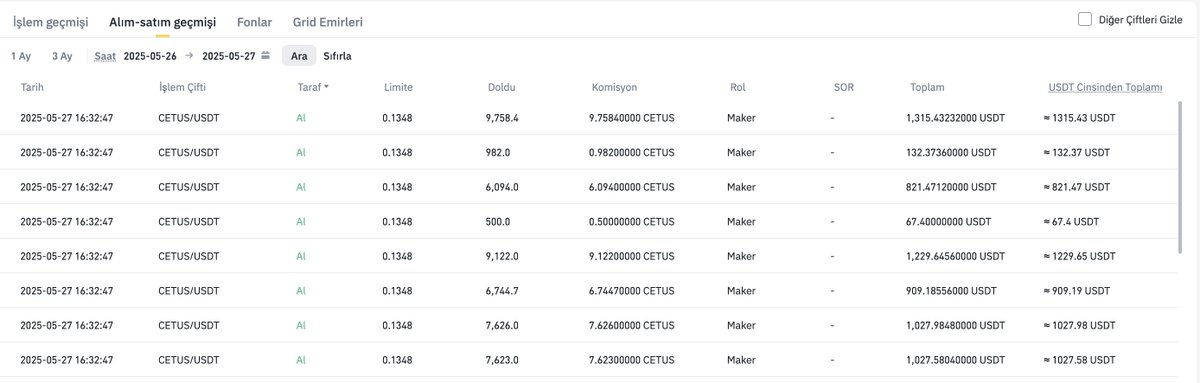The height and width of the screenshot is (383, 1200).
Task: Select filled amount 7,623.0
Action: (x=502, y=359)
